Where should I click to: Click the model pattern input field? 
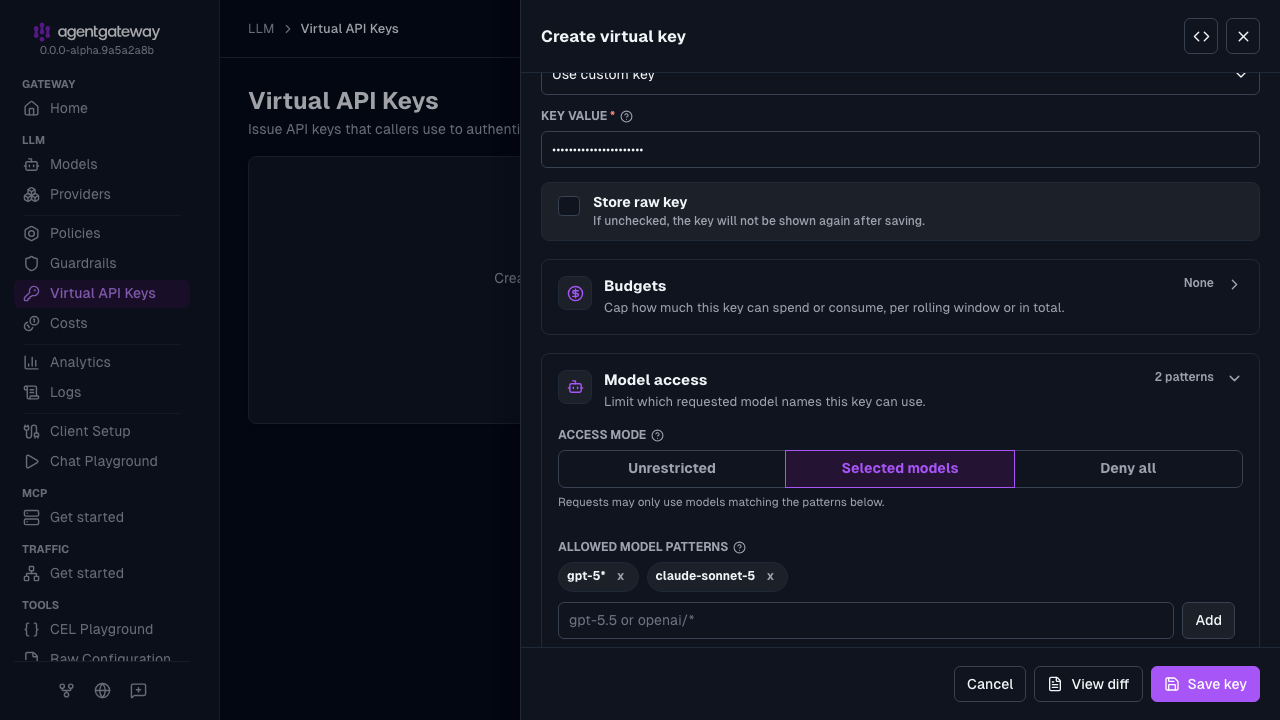(x=866, y=620)
